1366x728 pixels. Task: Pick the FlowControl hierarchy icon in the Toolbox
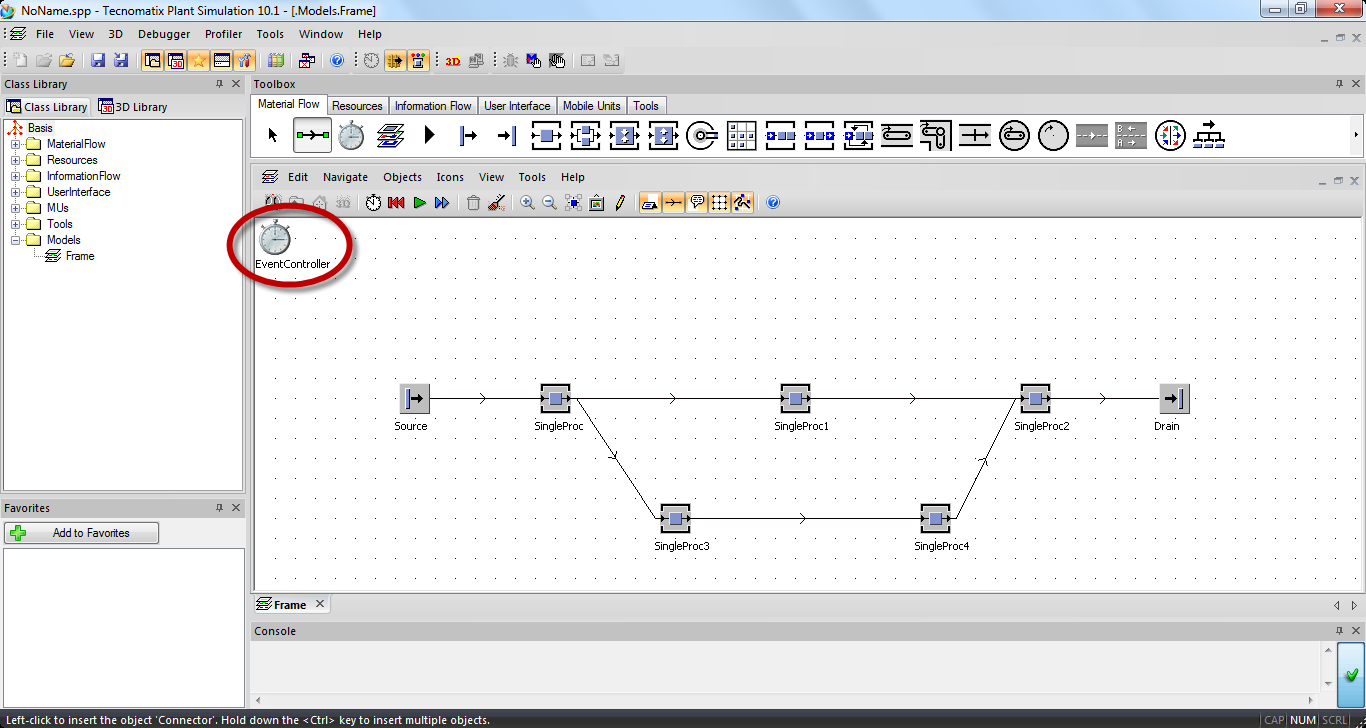[1209, 135]
